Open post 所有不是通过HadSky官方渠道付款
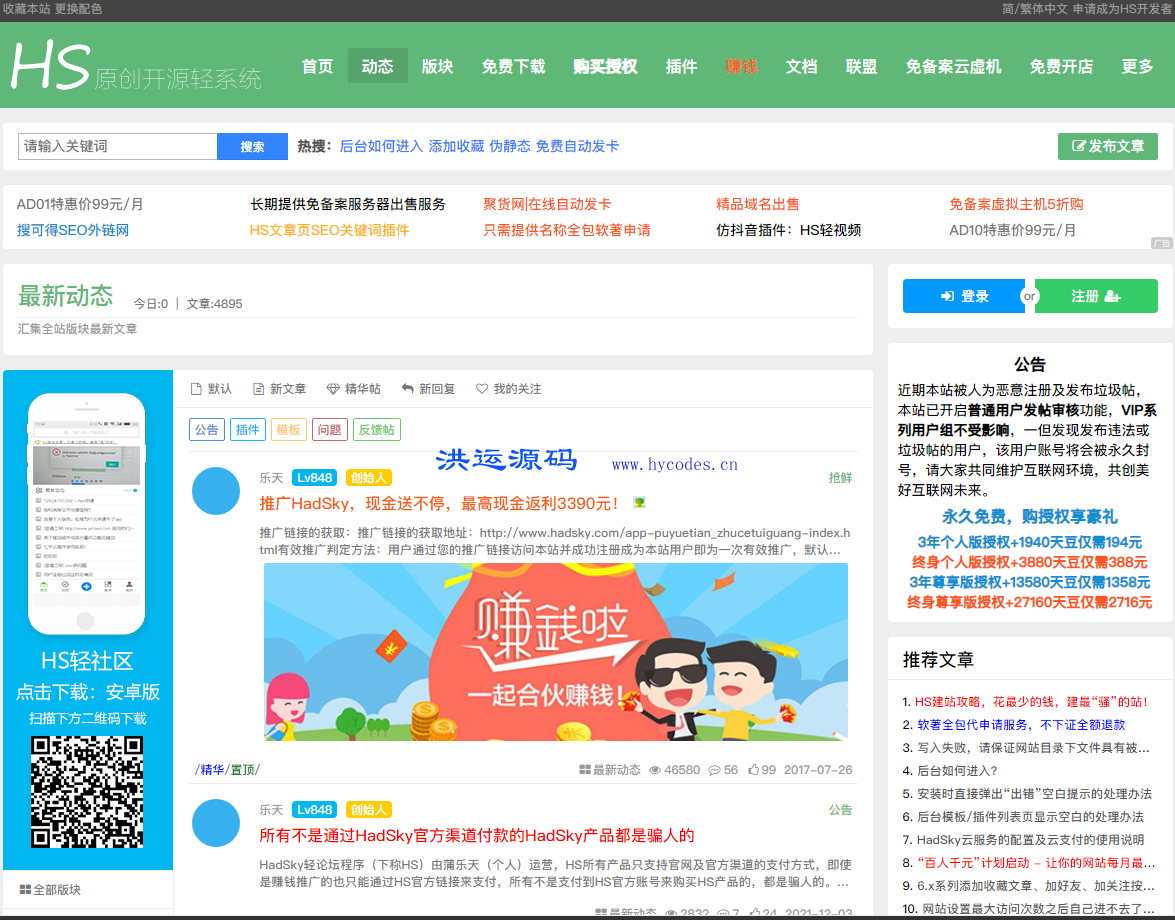 click(x=477, y=835)
